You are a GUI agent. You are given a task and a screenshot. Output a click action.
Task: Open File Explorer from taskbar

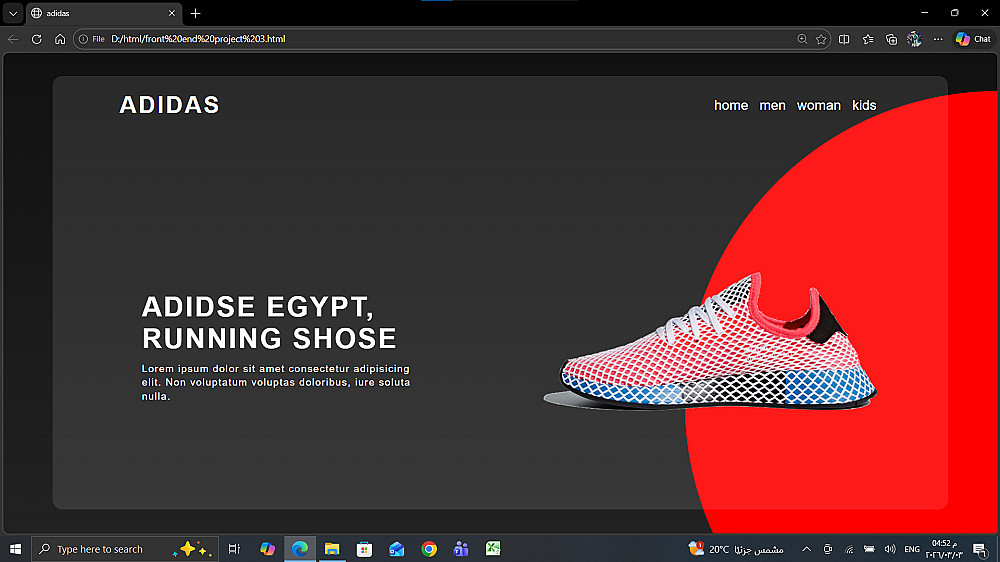[x=332, y=549]
